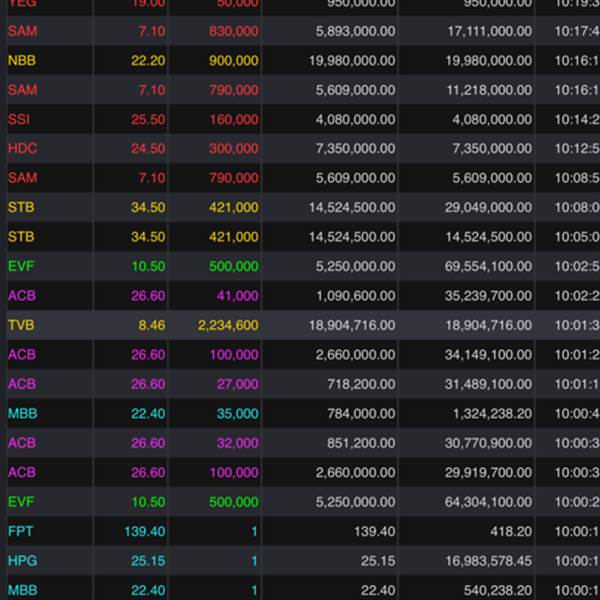This screenshot has width=600, height=600.
Task: Select the value 1,090,600.00
Action: [356, 296]
